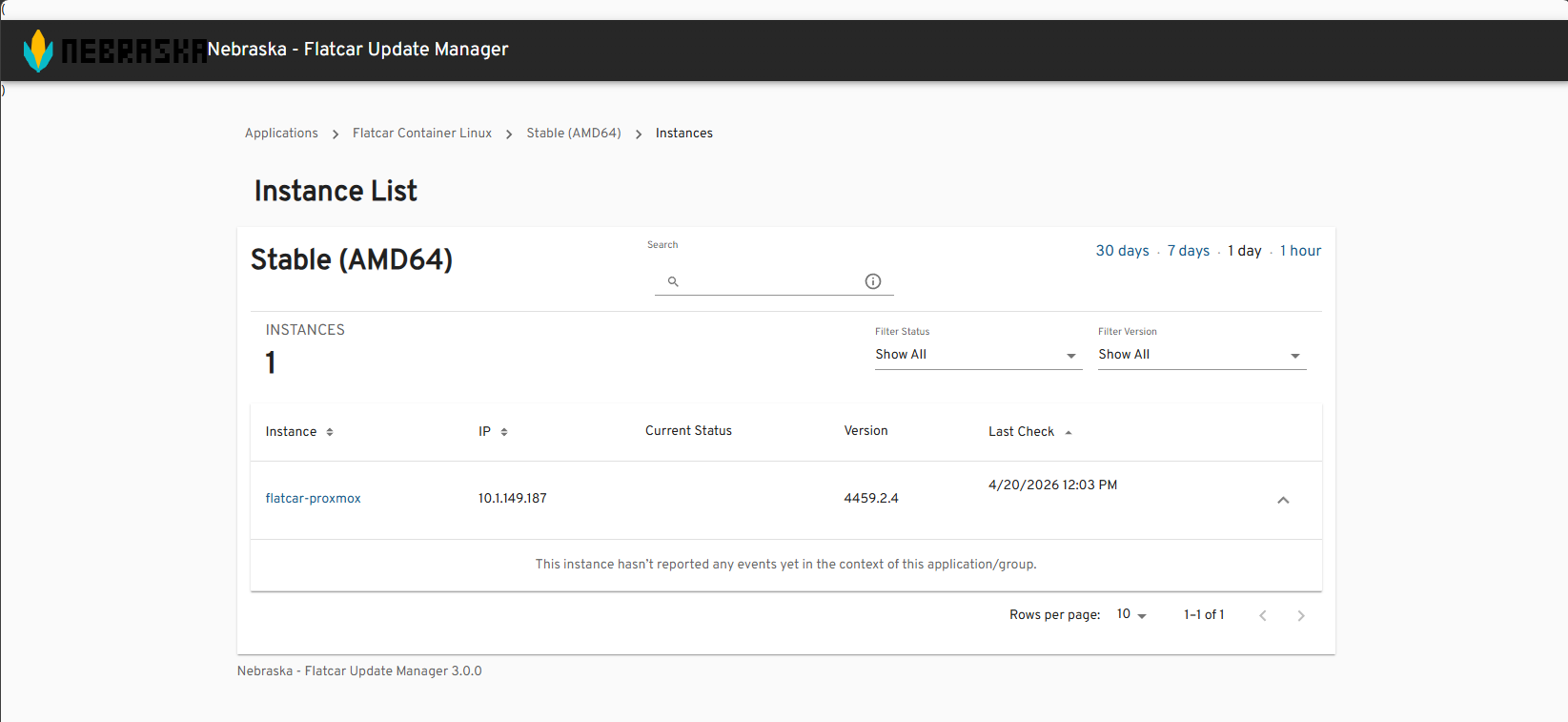Change rows per page dropdown
Screen dimensions: 1568x722
pyautogui.click(x=1131, y=615)
